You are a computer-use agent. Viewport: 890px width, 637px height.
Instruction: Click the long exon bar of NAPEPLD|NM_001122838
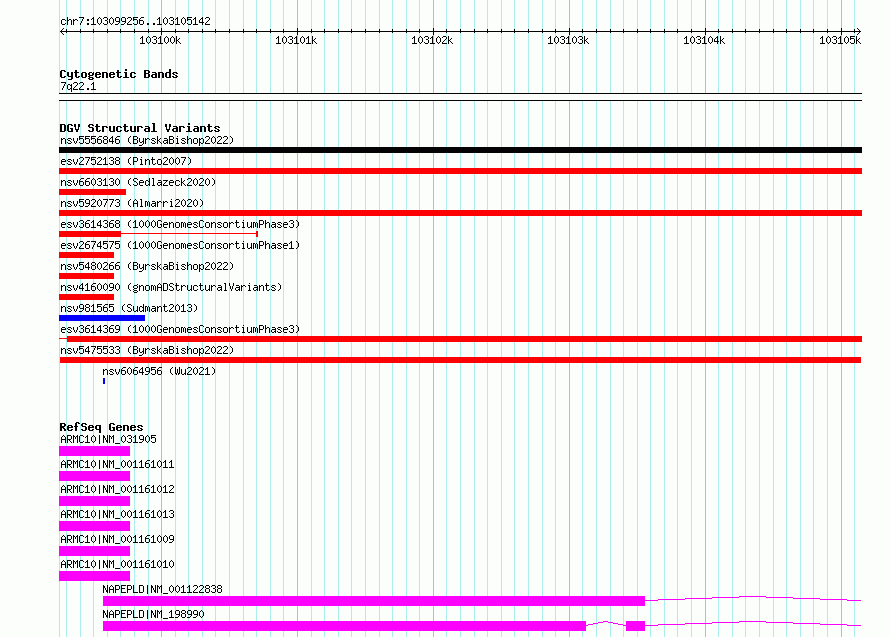[x=373, y=601]
